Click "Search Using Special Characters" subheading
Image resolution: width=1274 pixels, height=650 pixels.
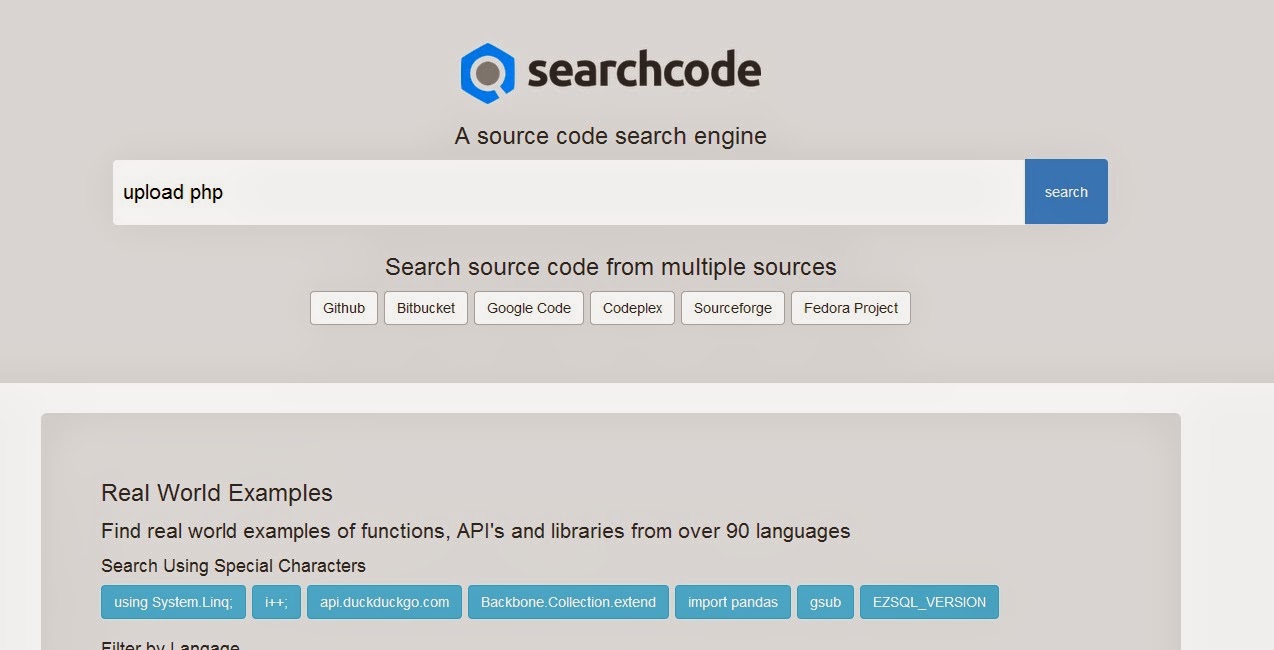233,566
